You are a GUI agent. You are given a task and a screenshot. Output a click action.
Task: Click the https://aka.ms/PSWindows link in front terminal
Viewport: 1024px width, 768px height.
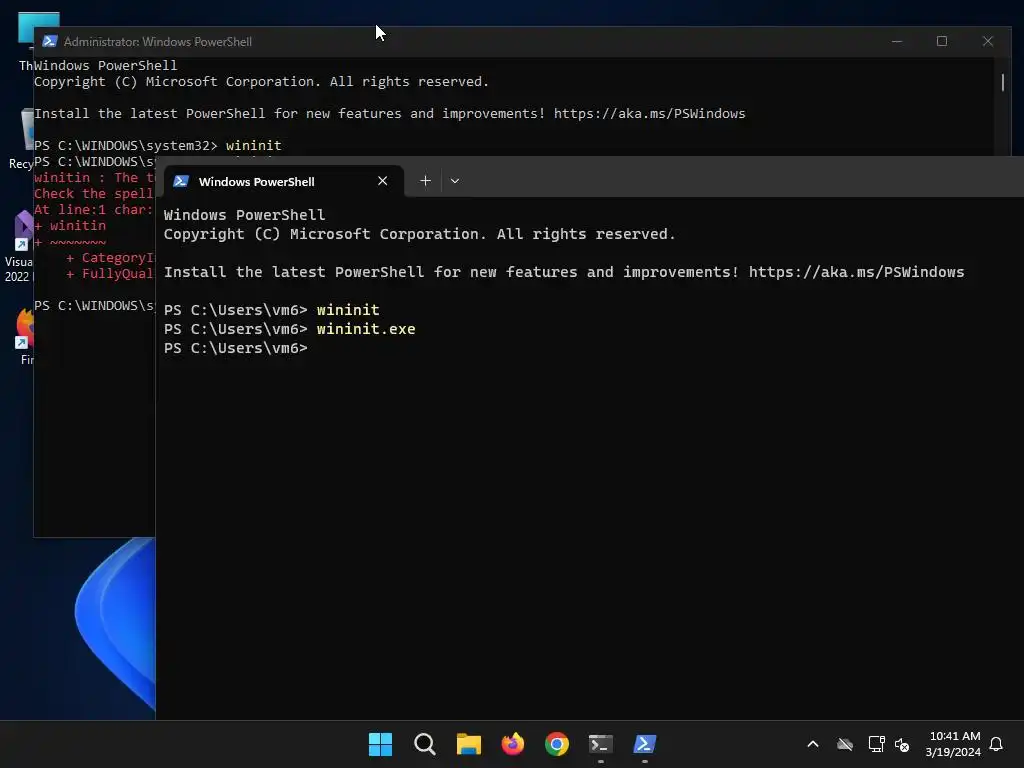pyautogui.click(x=856, y=272)
